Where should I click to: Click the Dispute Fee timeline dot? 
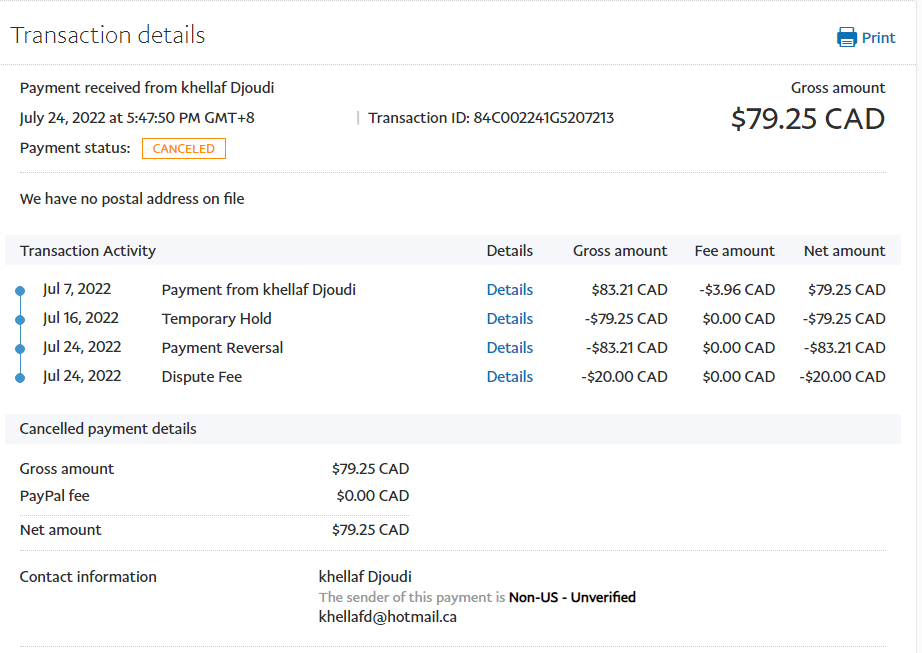click(19, 378)
